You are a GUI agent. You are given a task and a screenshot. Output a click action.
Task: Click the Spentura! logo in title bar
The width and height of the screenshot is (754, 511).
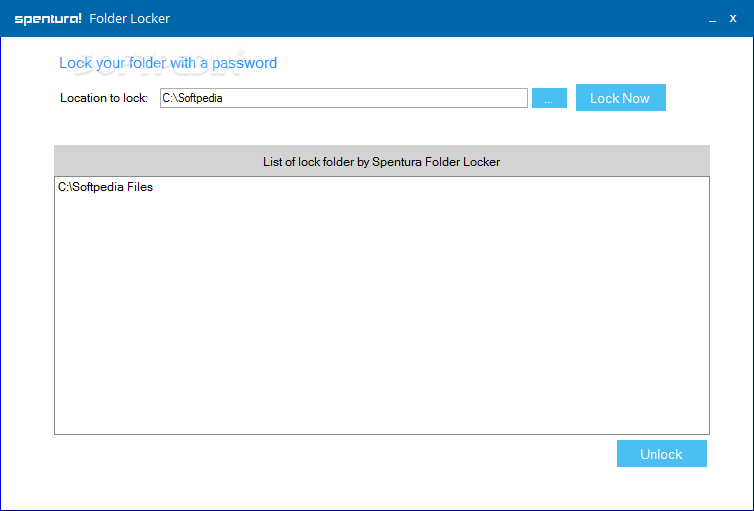(x=48, y=19)
